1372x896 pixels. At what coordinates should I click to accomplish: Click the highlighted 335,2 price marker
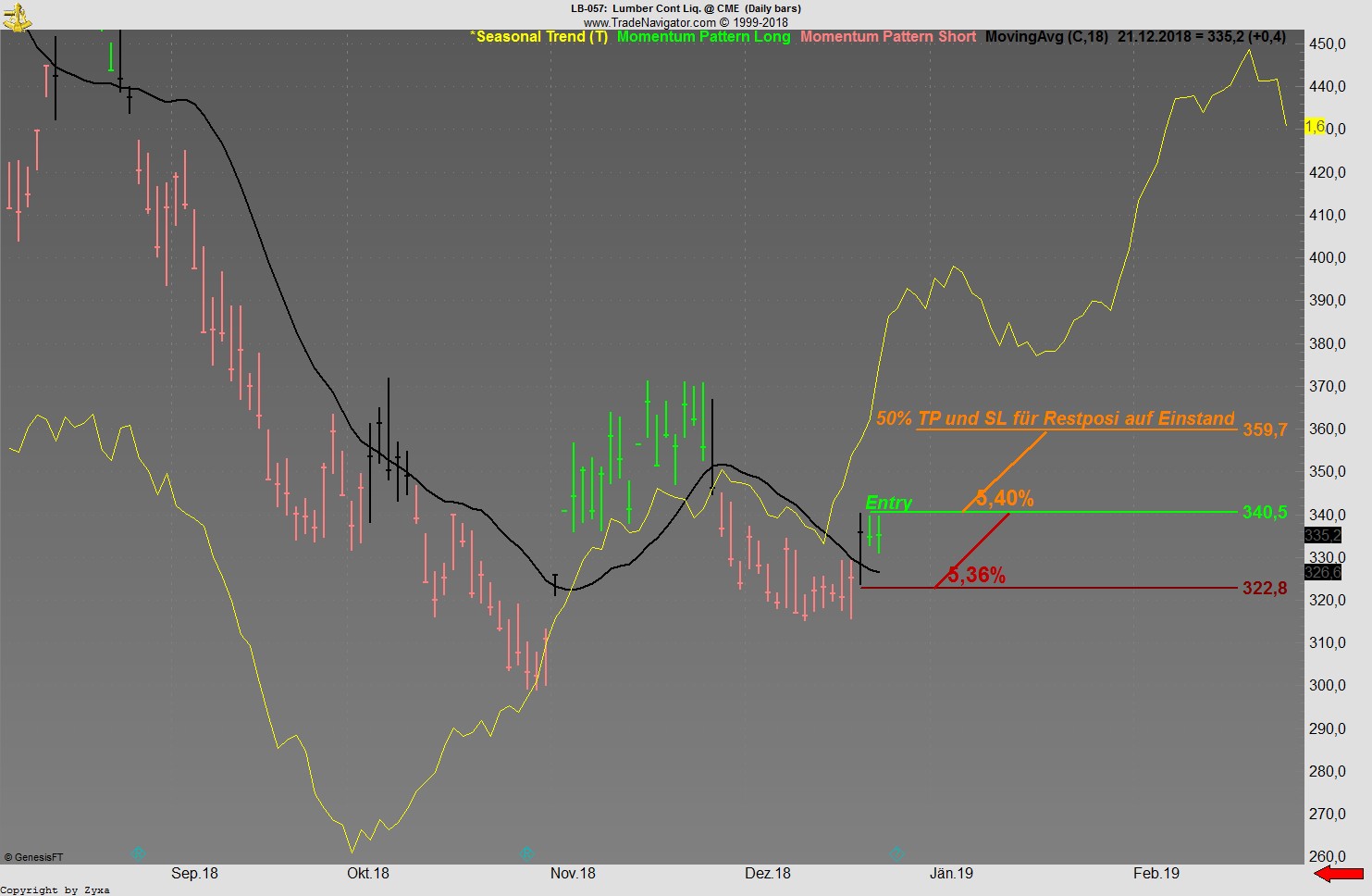pyautogui.click(x=1322, y=535)
